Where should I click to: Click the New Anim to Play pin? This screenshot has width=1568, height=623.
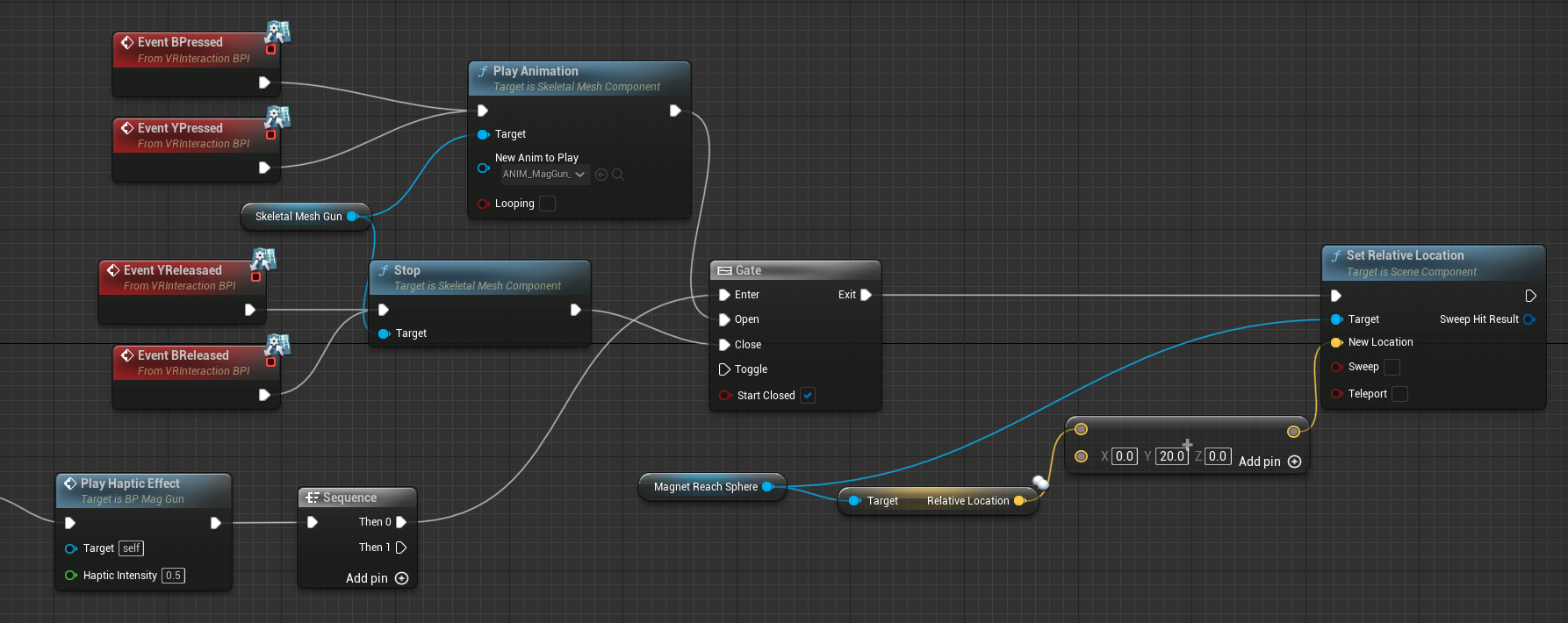(483, 168)
